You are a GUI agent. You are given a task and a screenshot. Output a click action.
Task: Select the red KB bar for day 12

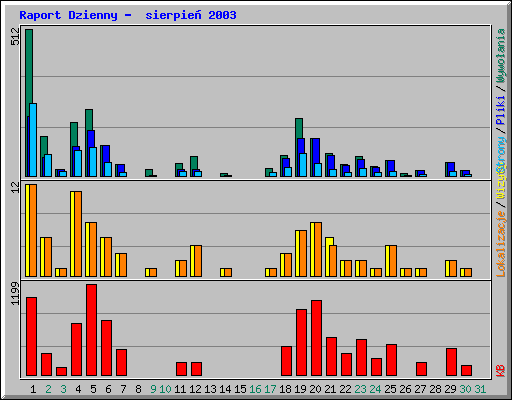coord(197,369)
